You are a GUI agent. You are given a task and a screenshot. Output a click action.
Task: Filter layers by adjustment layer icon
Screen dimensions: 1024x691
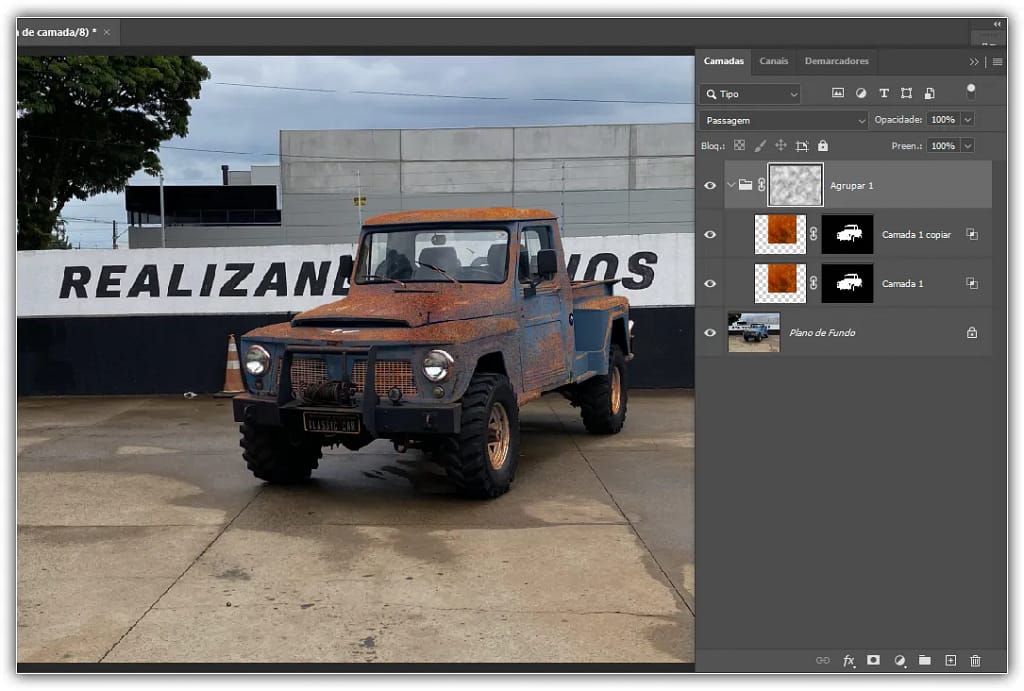coord(861,93)
